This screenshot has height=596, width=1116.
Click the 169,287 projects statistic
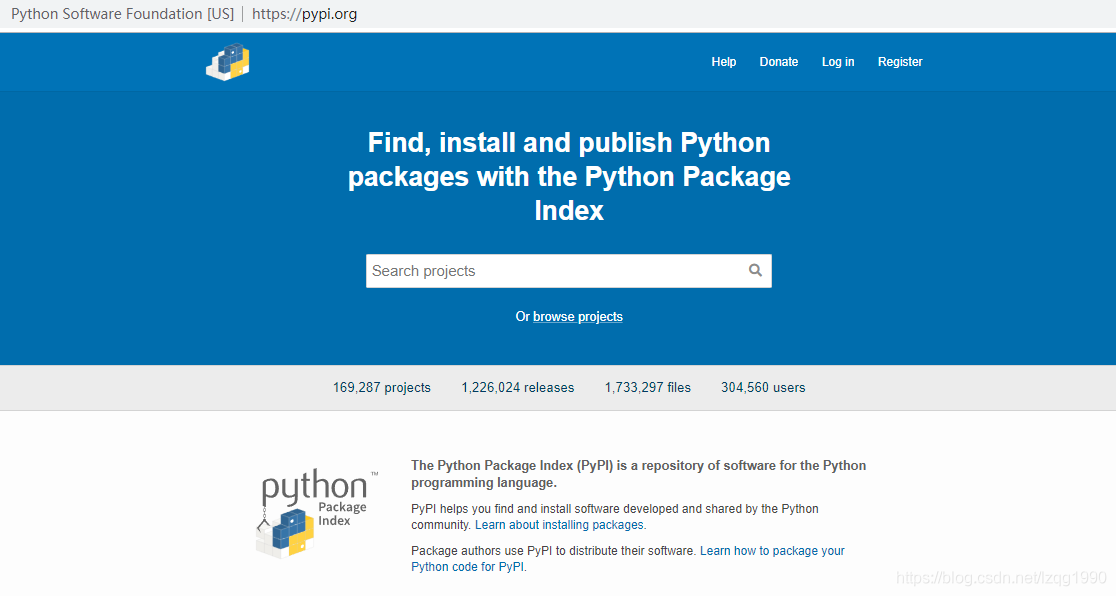pos(381,387)
